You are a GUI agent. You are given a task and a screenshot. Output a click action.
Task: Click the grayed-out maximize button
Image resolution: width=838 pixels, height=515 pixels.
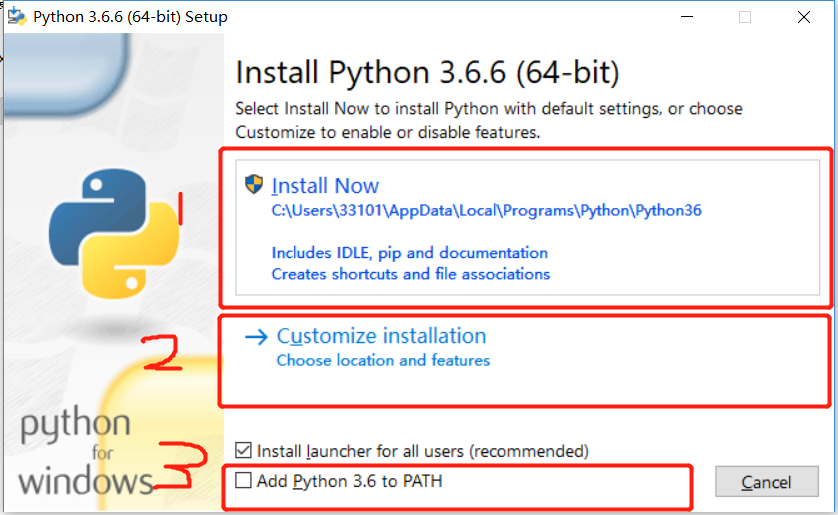coord(745,17)
